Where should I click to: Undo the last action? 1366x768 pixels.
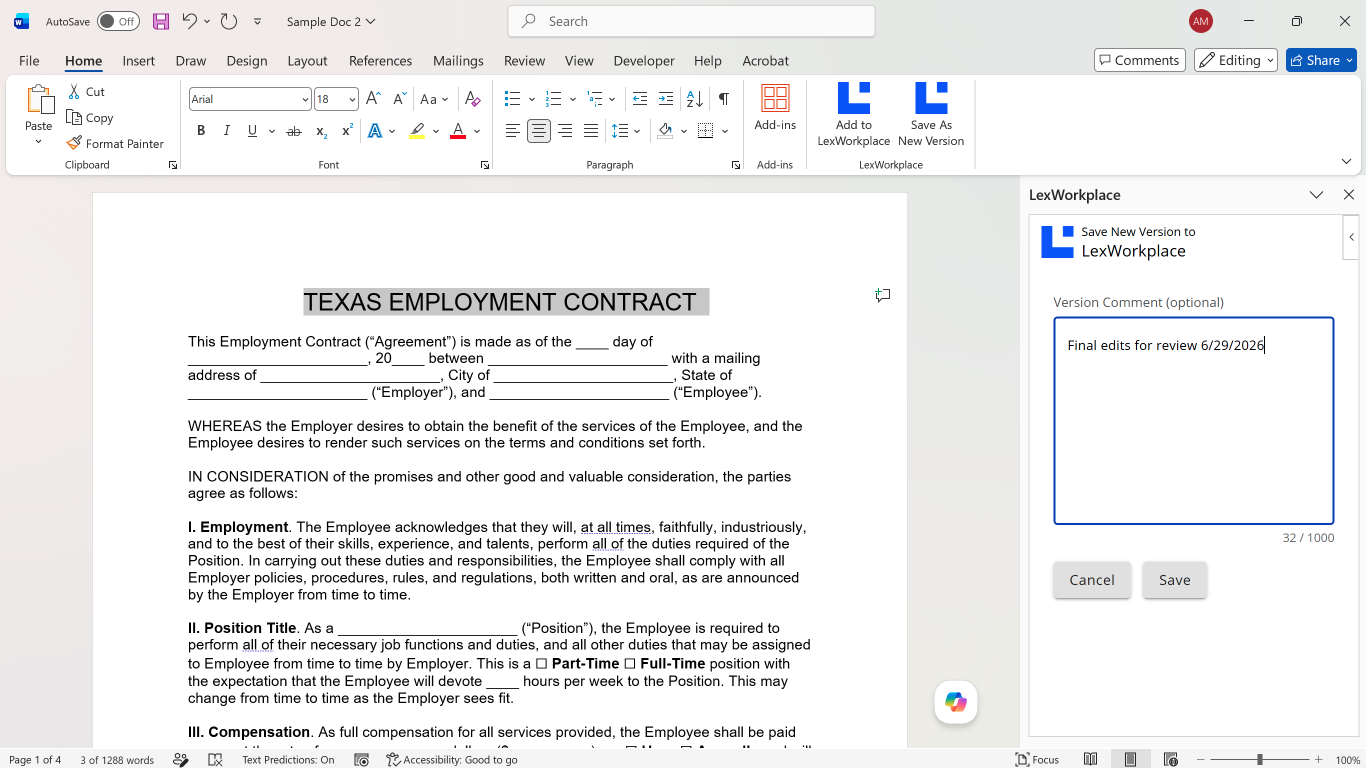pos(189,21)
